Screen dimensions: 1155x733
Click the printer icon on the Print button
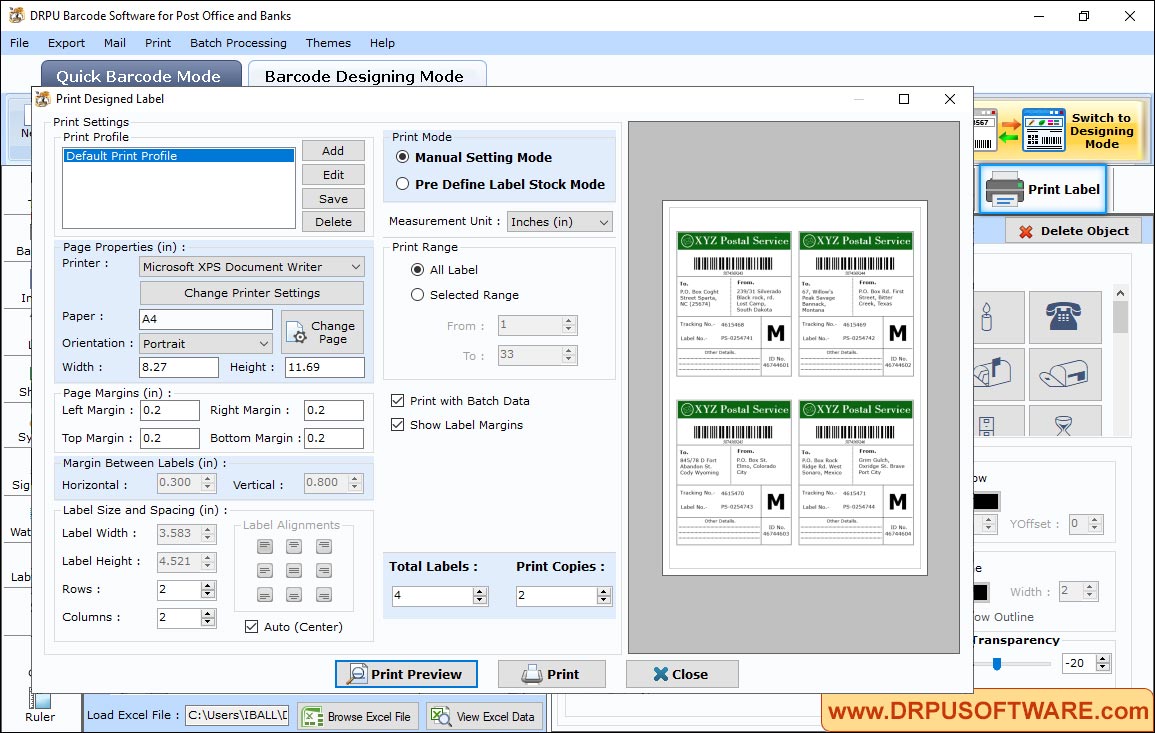pos(532,673)
